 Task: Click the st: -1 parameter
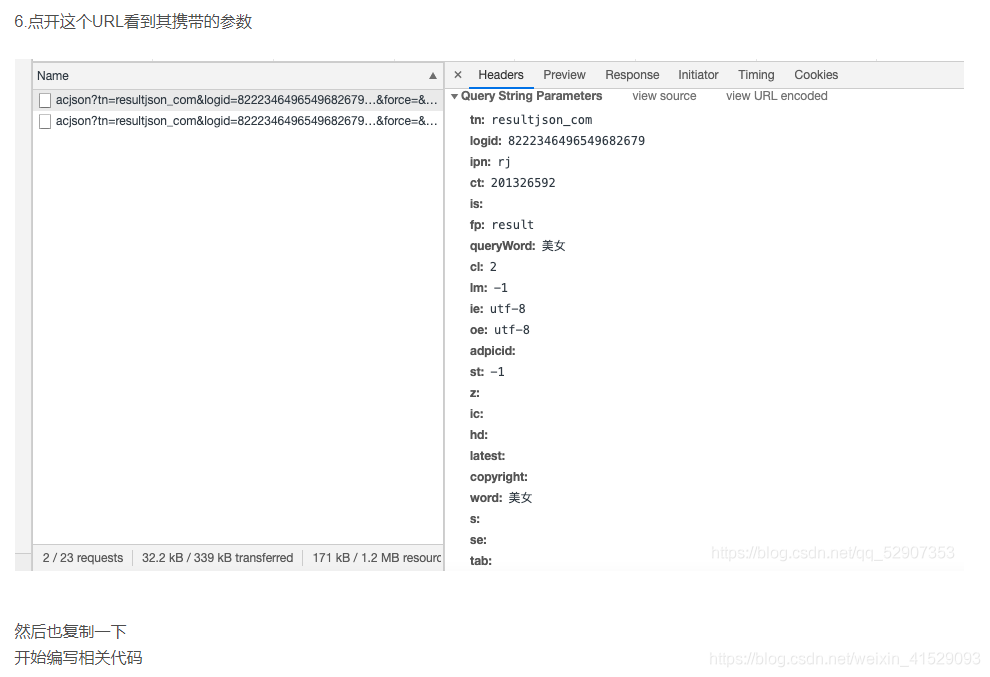click(487, 372)
